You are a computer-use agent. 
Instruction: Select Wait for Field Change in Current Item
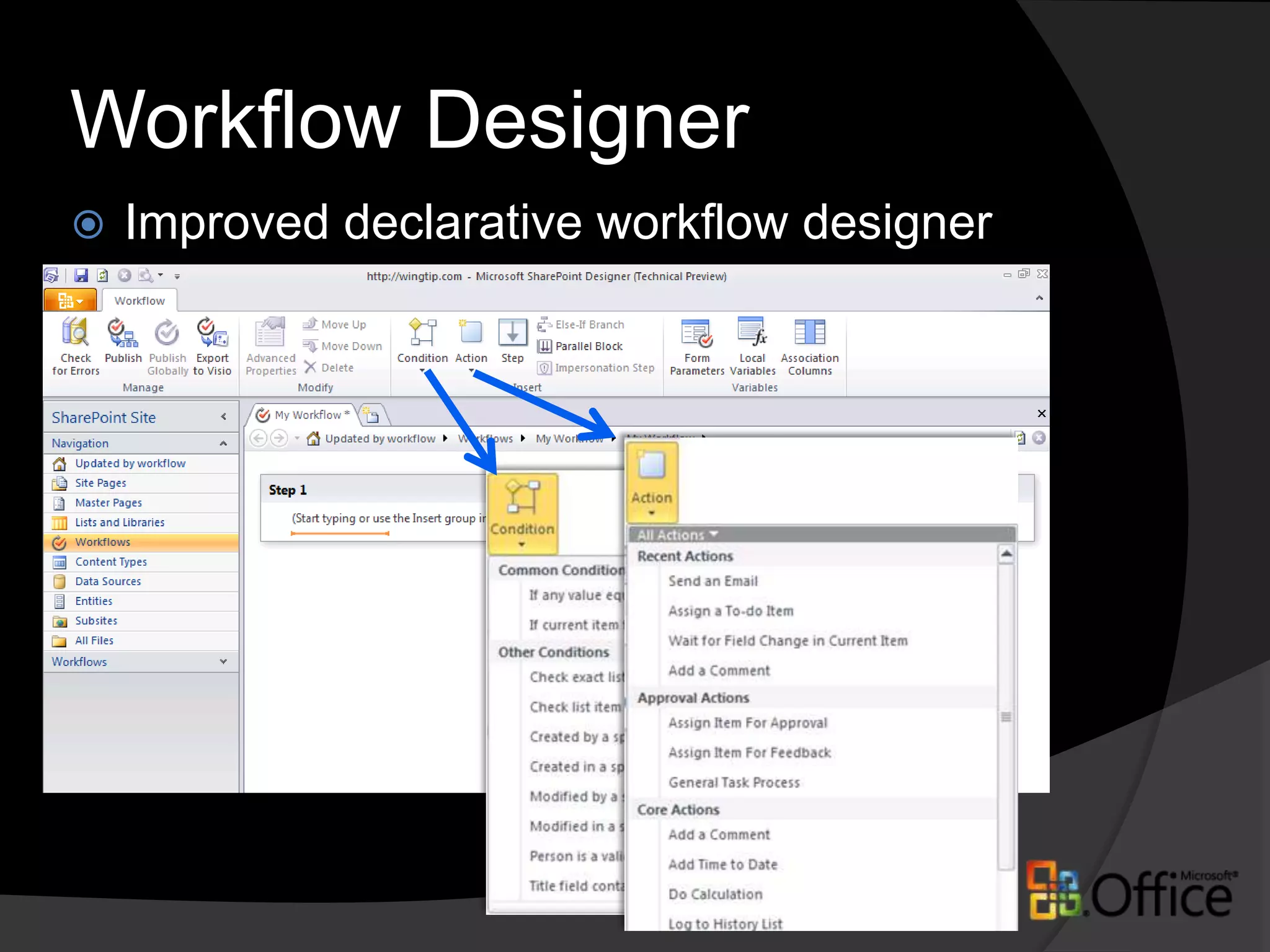(788, 640)
